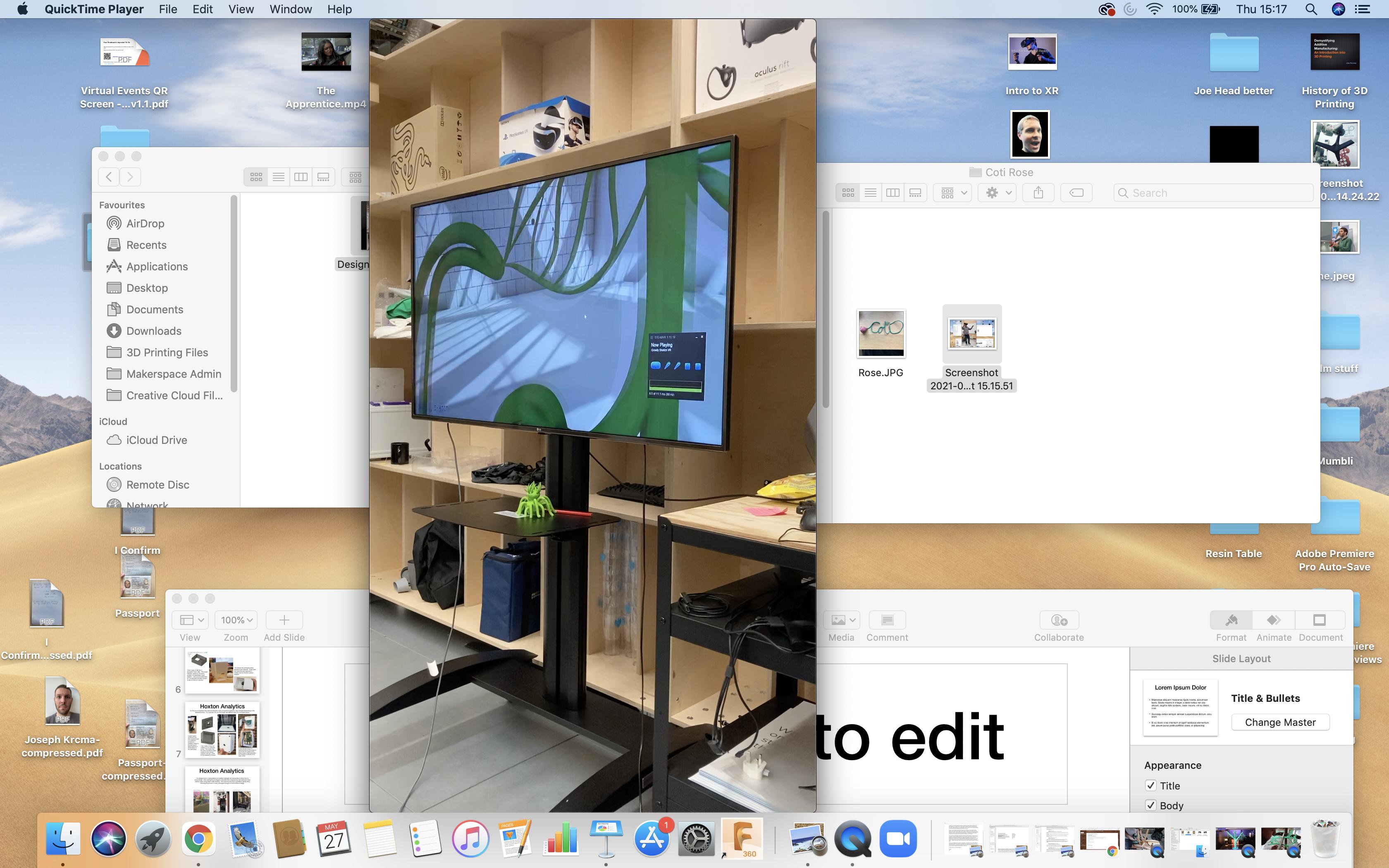1389x868 pixels.
Task: Click Edit Tags icon in Coti Rose window
Action: 1076,193
